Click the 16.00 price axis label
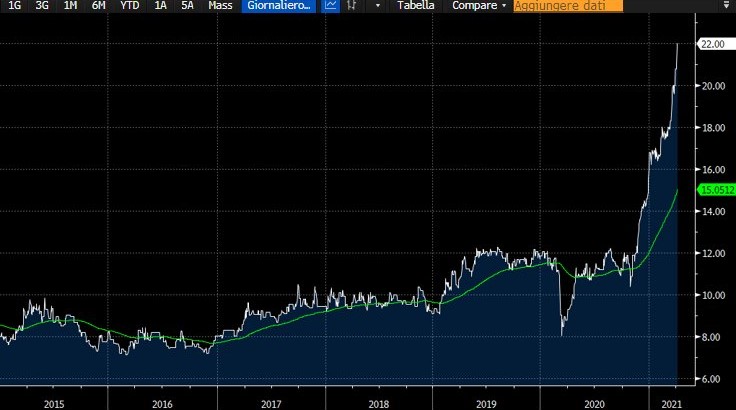Viewport: 736px width, 410px height. [713, 170]
